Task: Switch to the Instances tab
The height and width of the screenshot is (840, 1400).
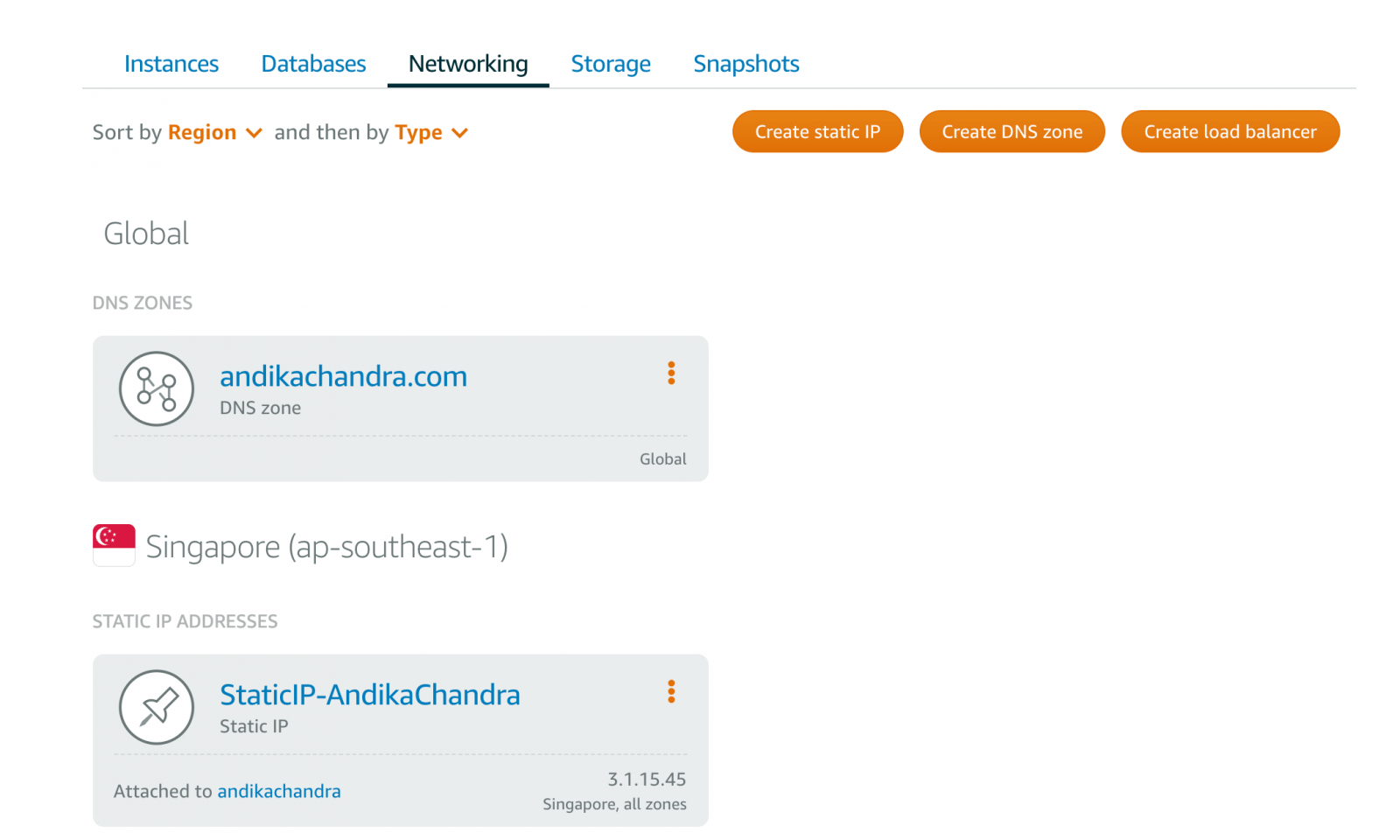Action: point(171,64)
